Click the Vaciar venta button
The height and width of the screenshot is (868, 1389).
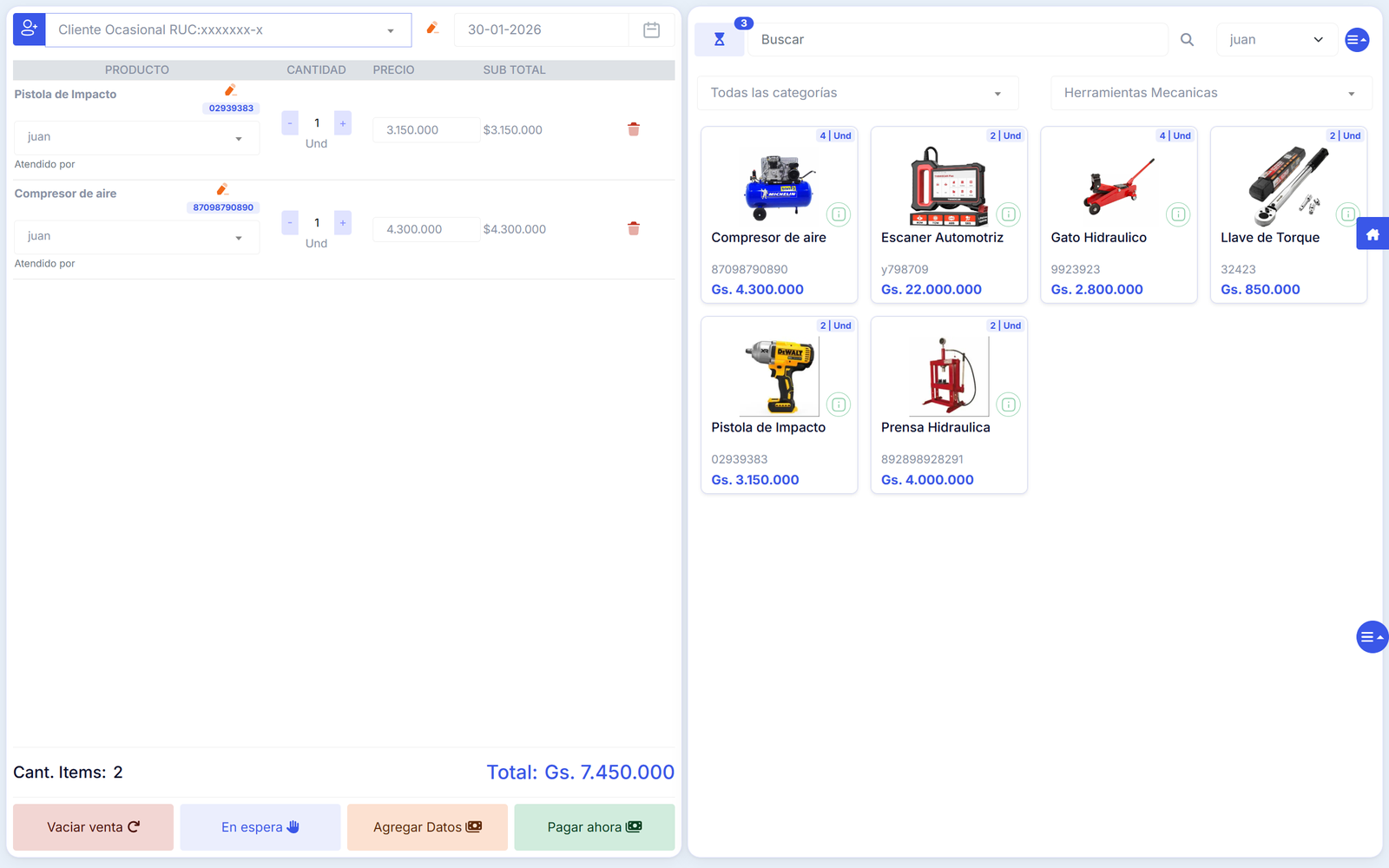pyautogui.click(x=93, y=827)
